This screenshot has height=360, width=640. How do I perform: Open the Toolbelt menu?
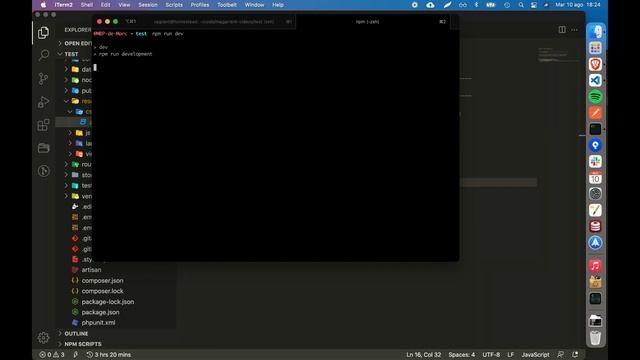coord(227,5)
